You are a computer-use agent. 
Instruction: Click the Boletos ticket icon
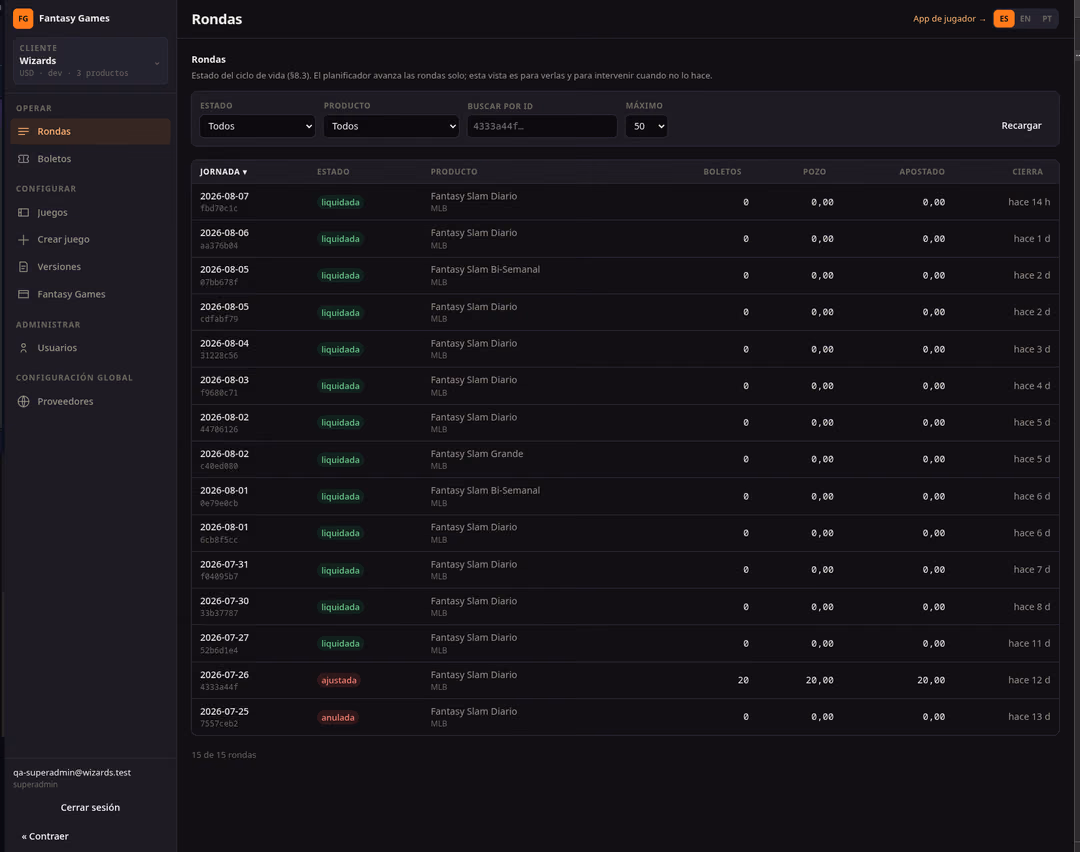point(23,159)
